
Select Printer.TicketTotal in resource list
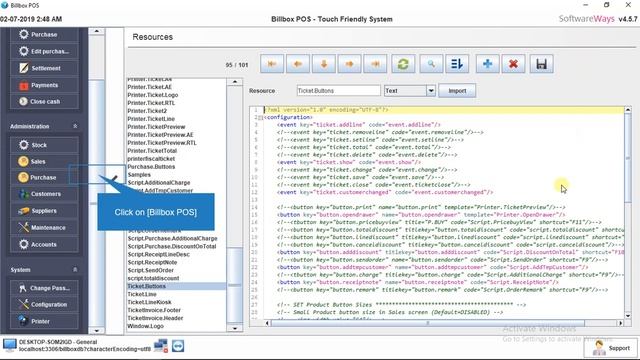pyautogui.click(x=152, y=151)
